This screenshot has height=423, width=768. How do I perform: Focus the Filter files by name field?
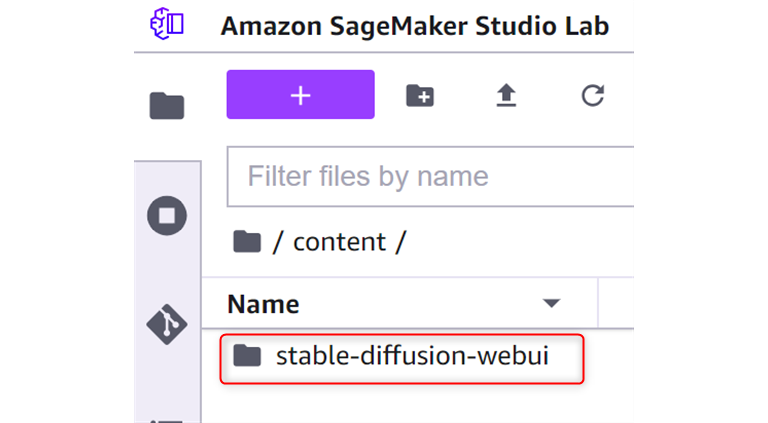[x=430, y=177]
